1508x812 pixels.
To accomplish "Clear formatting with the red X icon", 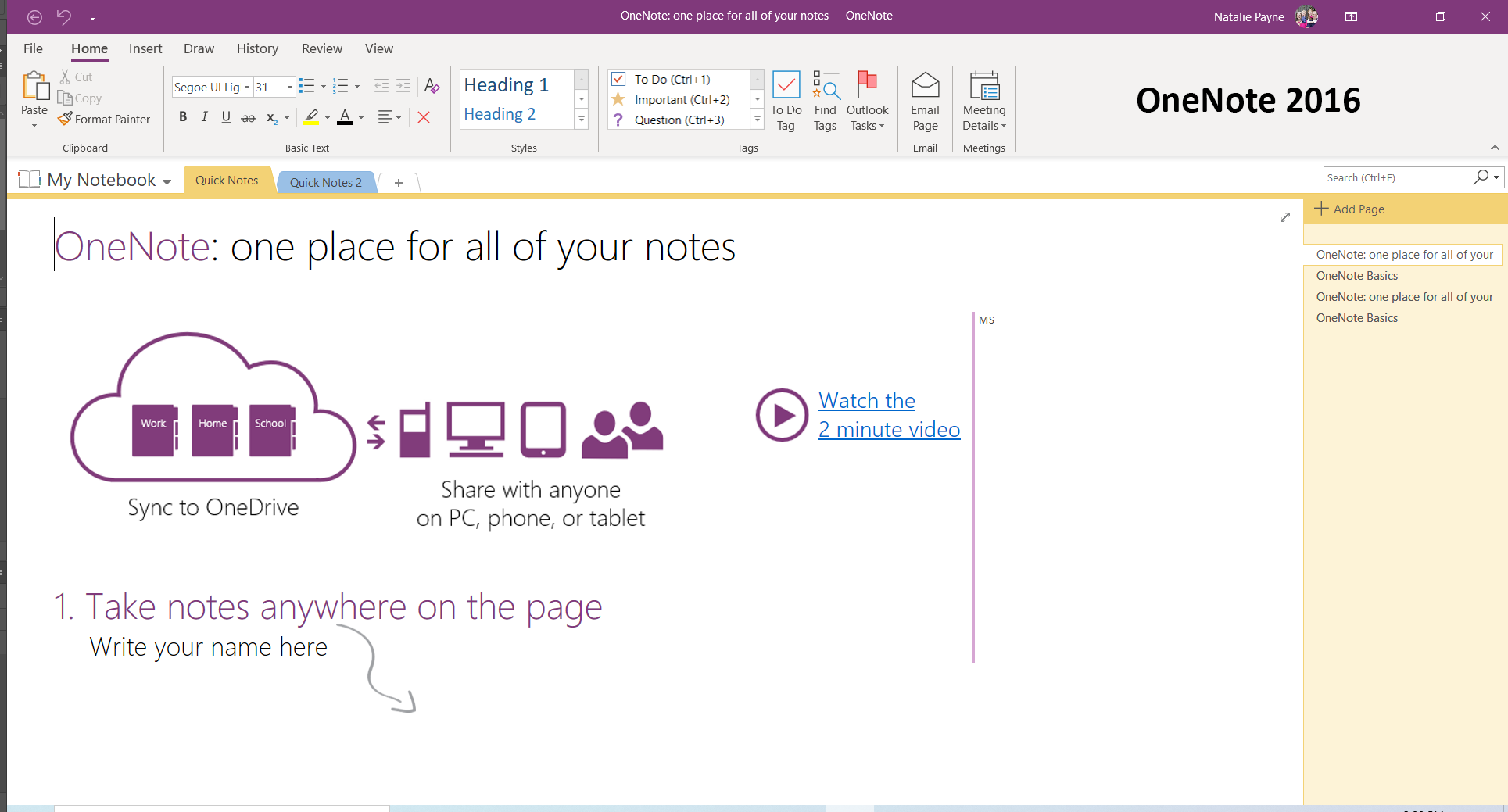I will [424, 117].
